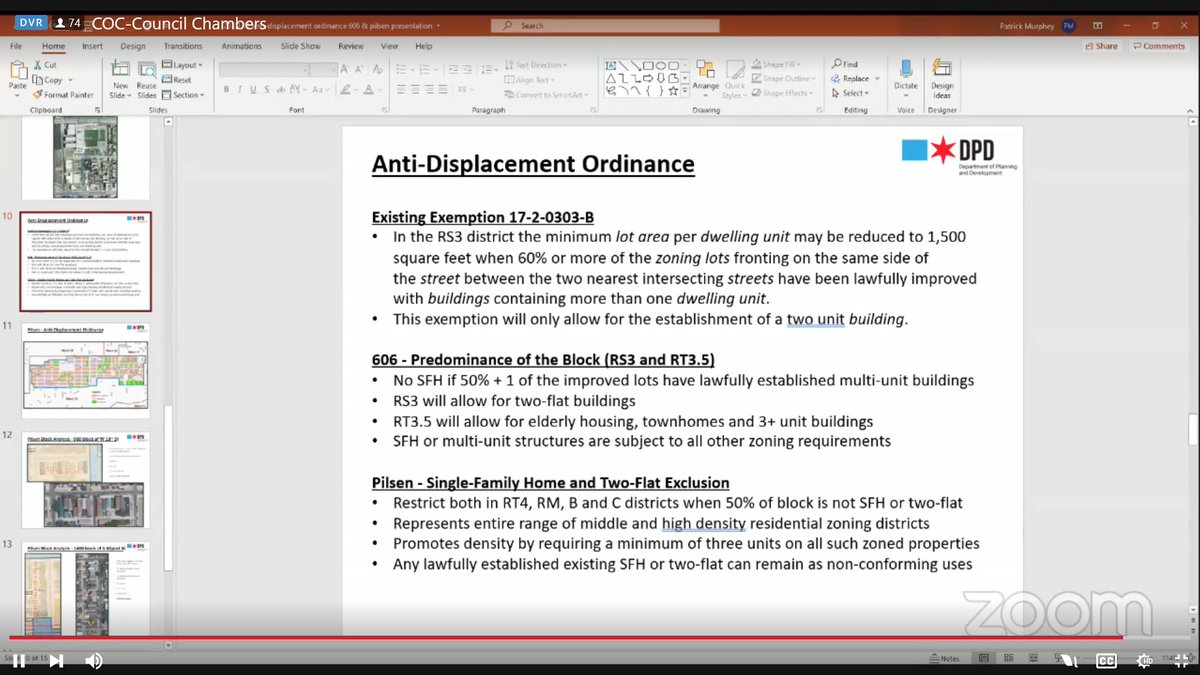Screen dimensions: 1200x675
Task: Click the Share button
Action: [x=1100, y=46]
